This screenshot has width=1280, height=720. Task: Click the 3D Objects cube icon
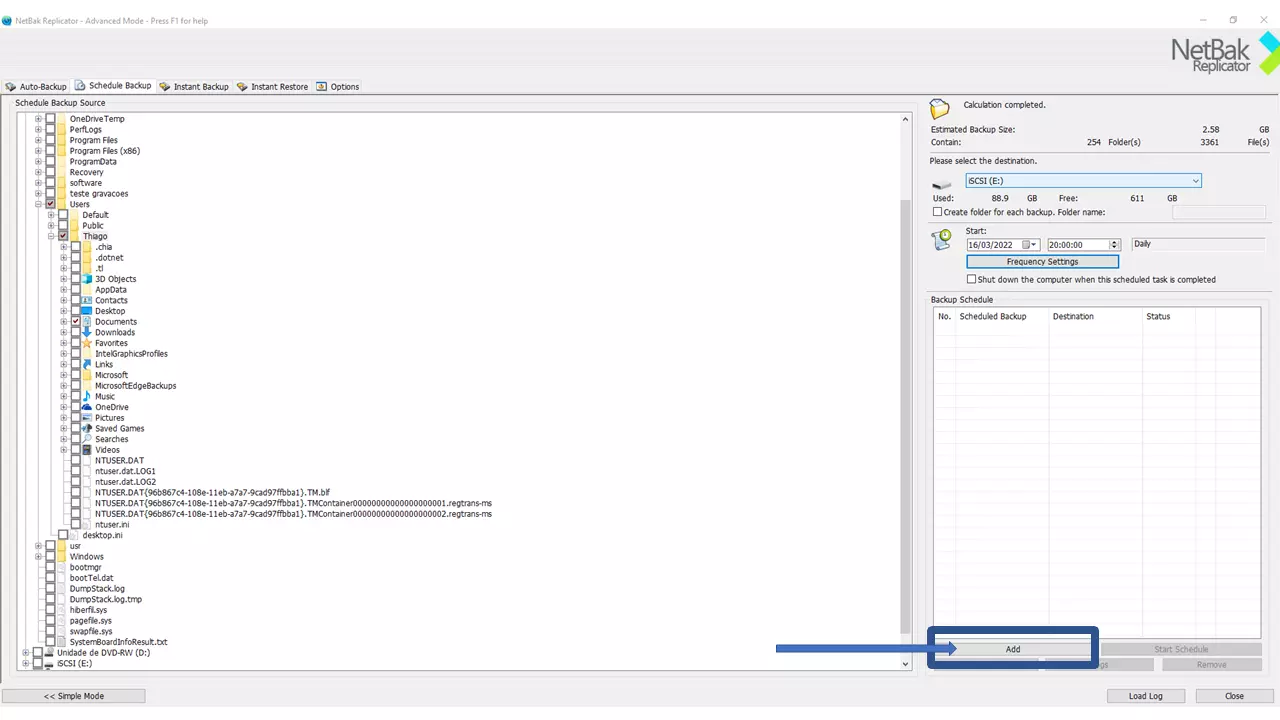(87, 279)
